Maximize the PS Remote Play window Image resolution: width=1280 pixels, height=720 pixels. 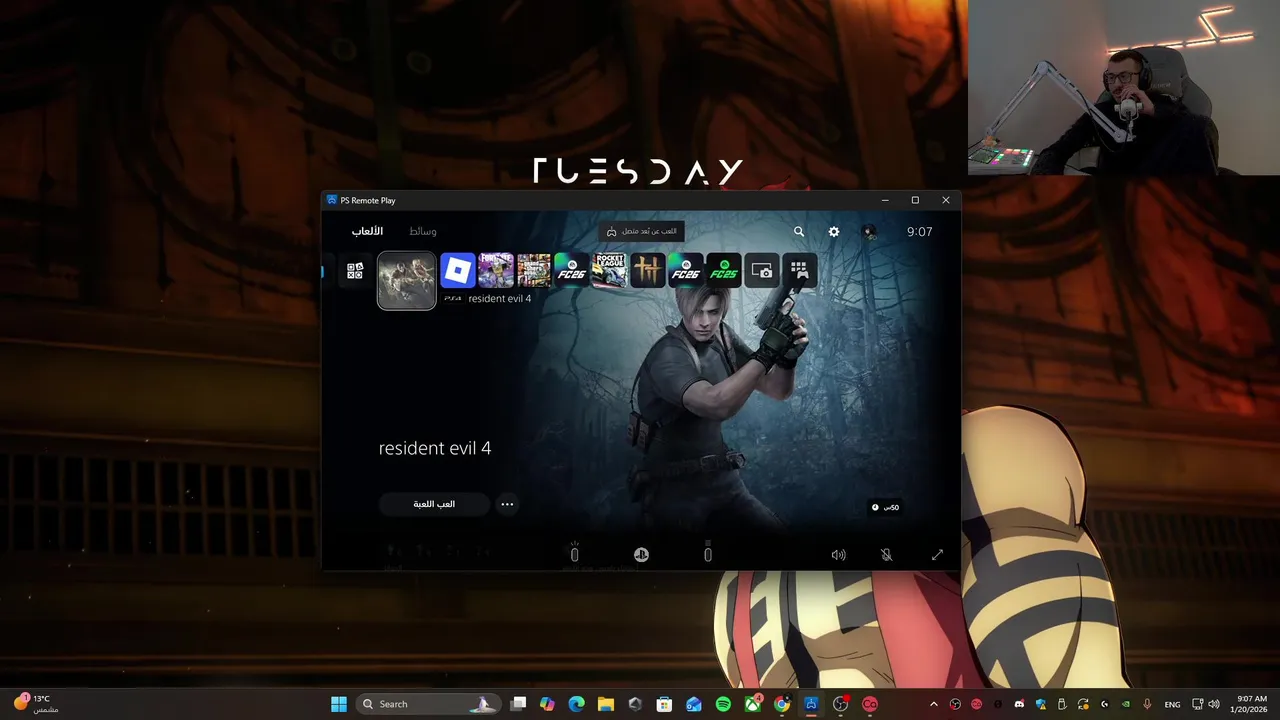pyautogui.click(x=915, y=200)
